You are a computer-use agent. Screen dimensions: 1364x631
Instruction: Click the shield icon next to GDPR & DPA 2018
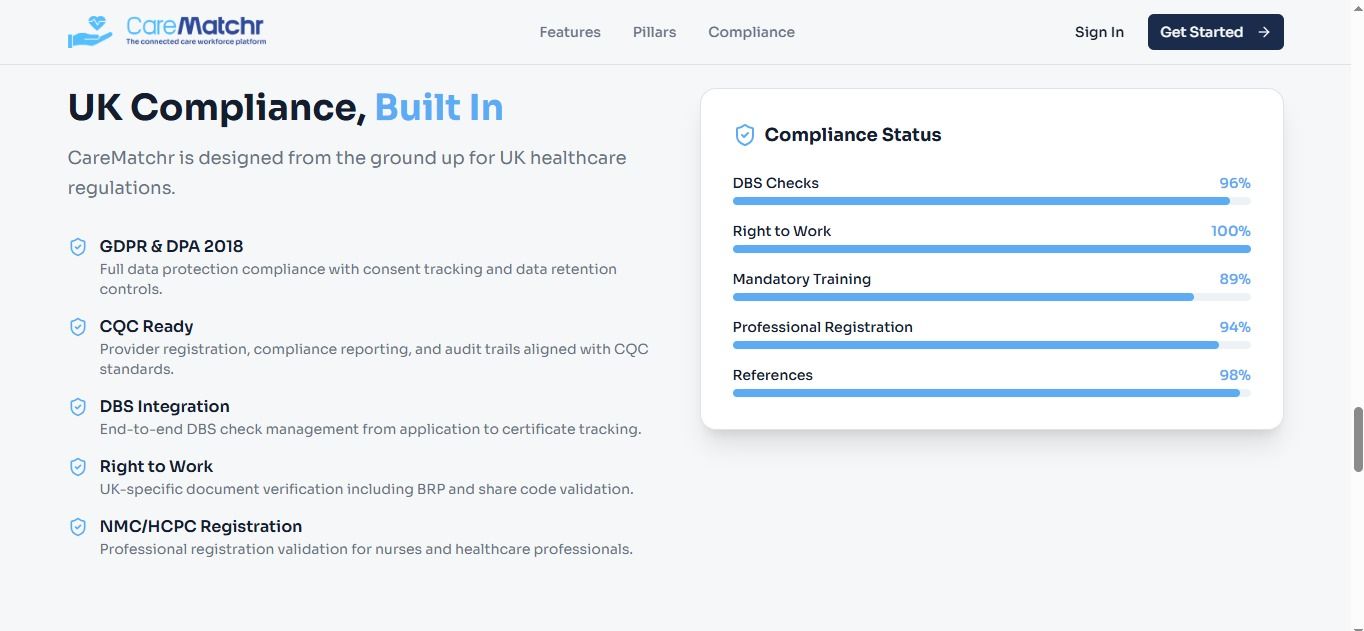[x=78, y=247]
